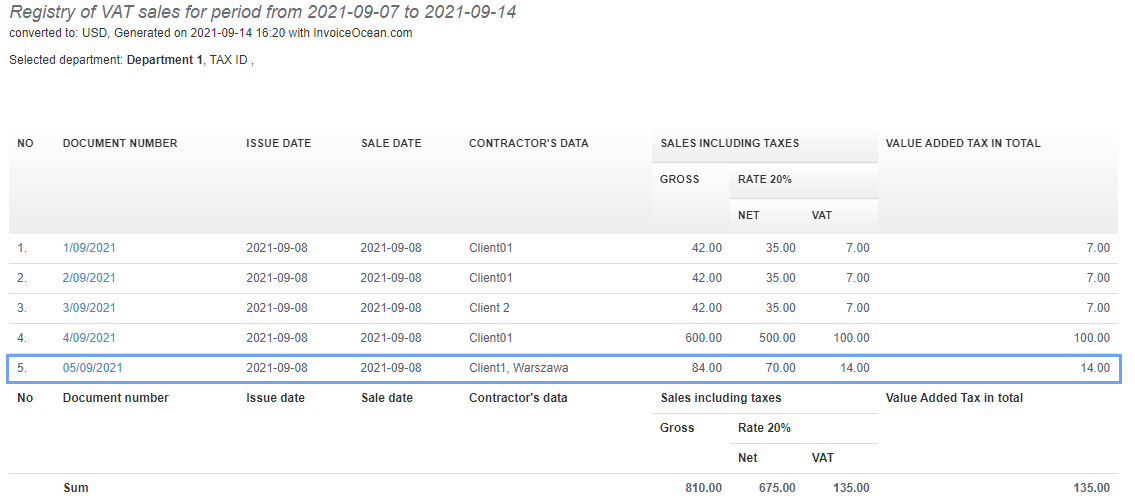Image resolution: width=1135 pixels, height=499 pixels.
Task: Open invoice link 1/09/2021
Action: coord(89,248)
